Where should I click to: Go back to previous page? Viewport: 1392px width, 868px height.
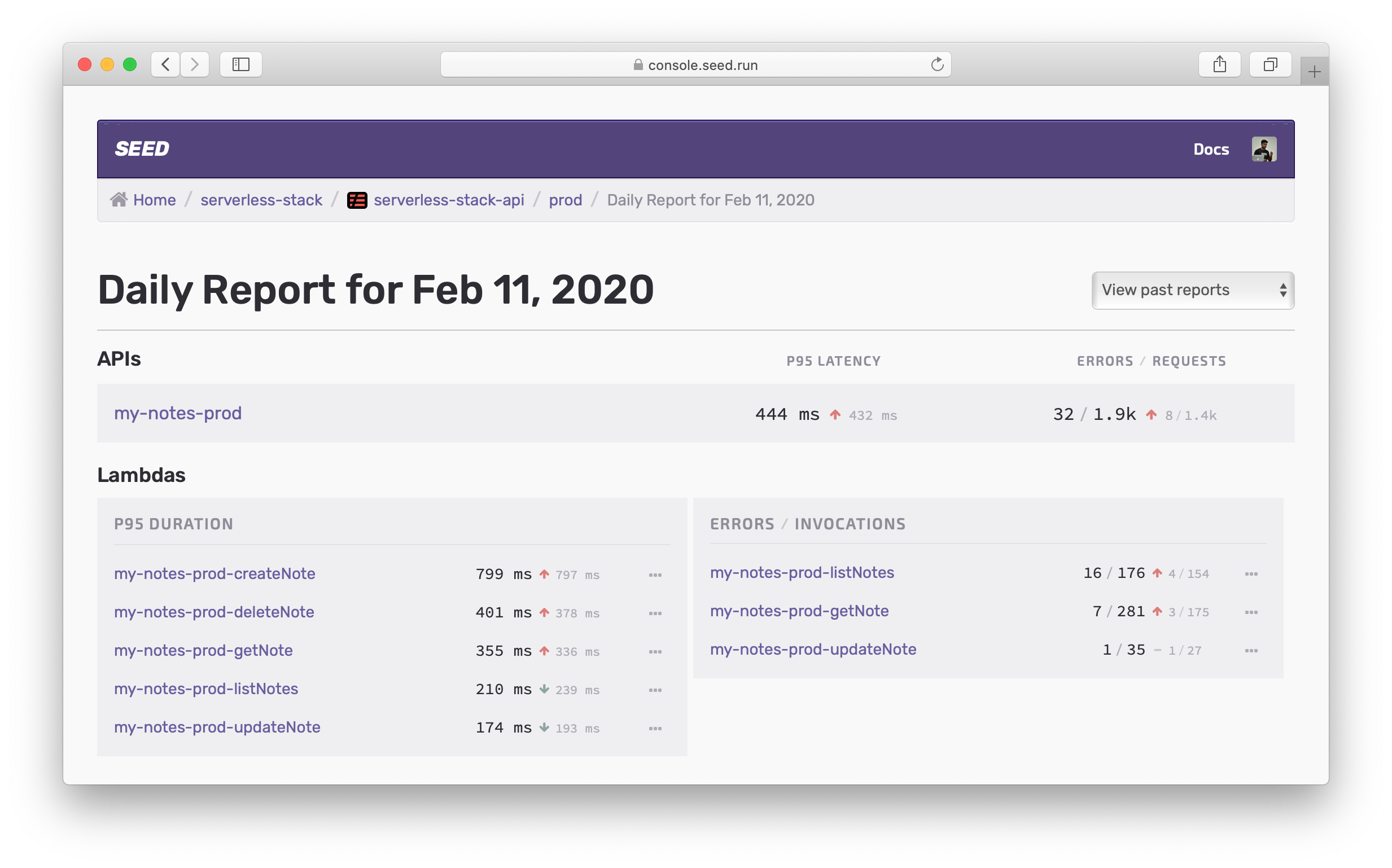166,64
